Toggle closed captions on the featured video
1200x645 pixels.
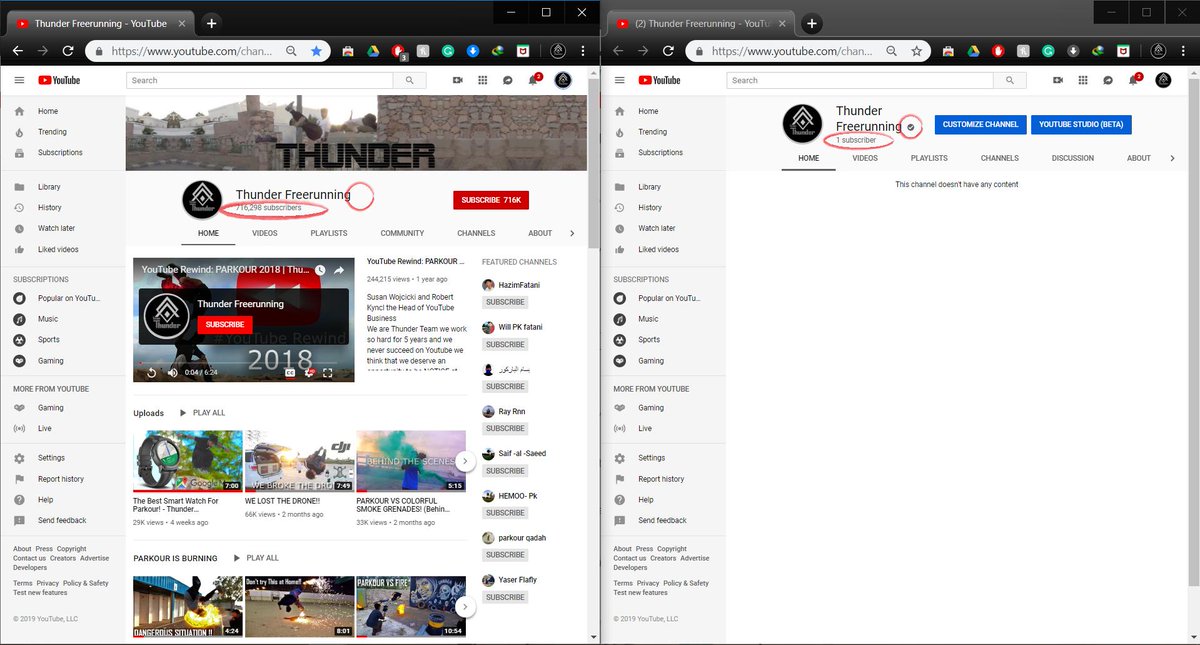[290, 372]
